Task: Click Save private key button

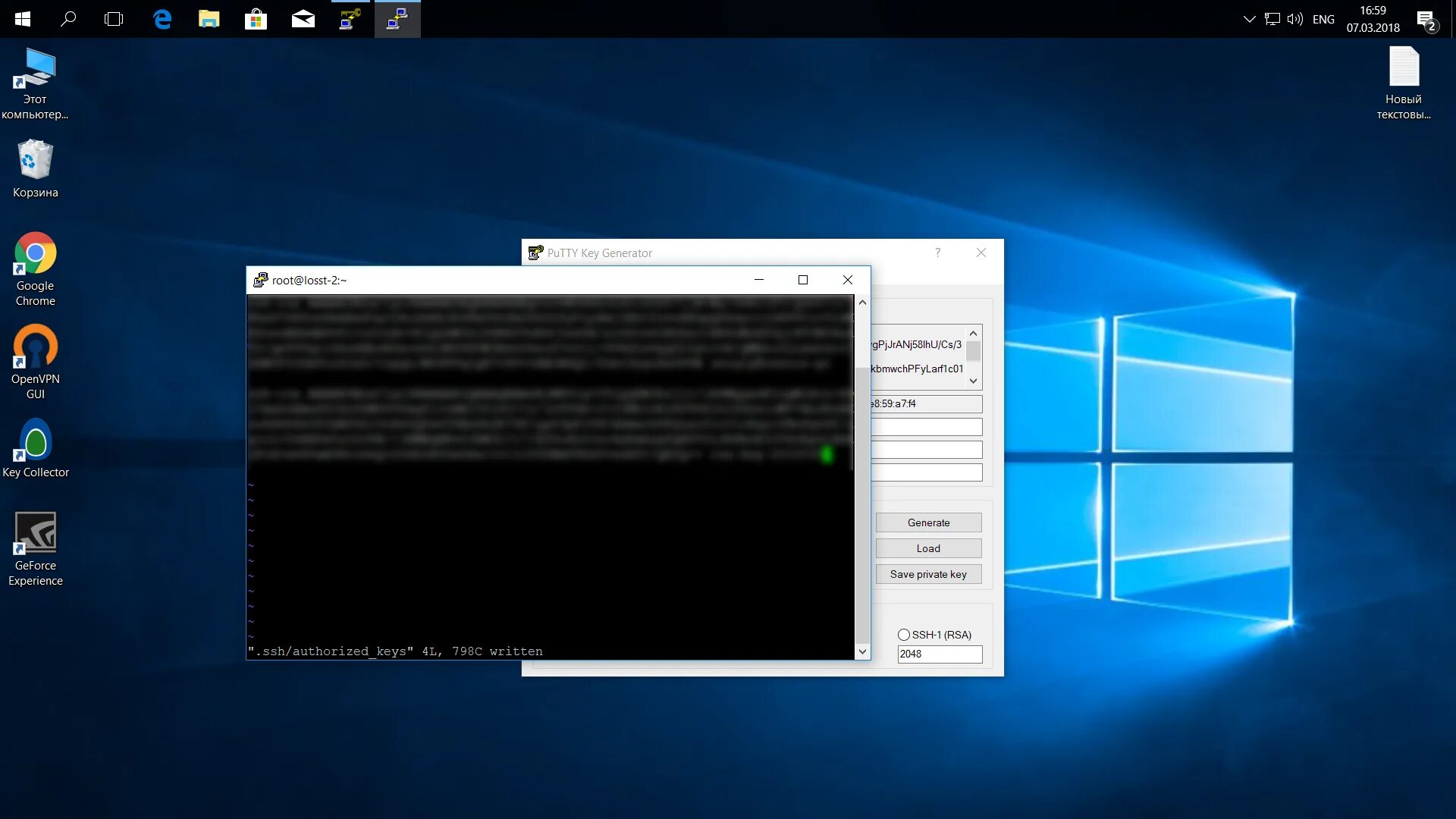Action: (928, 574)
